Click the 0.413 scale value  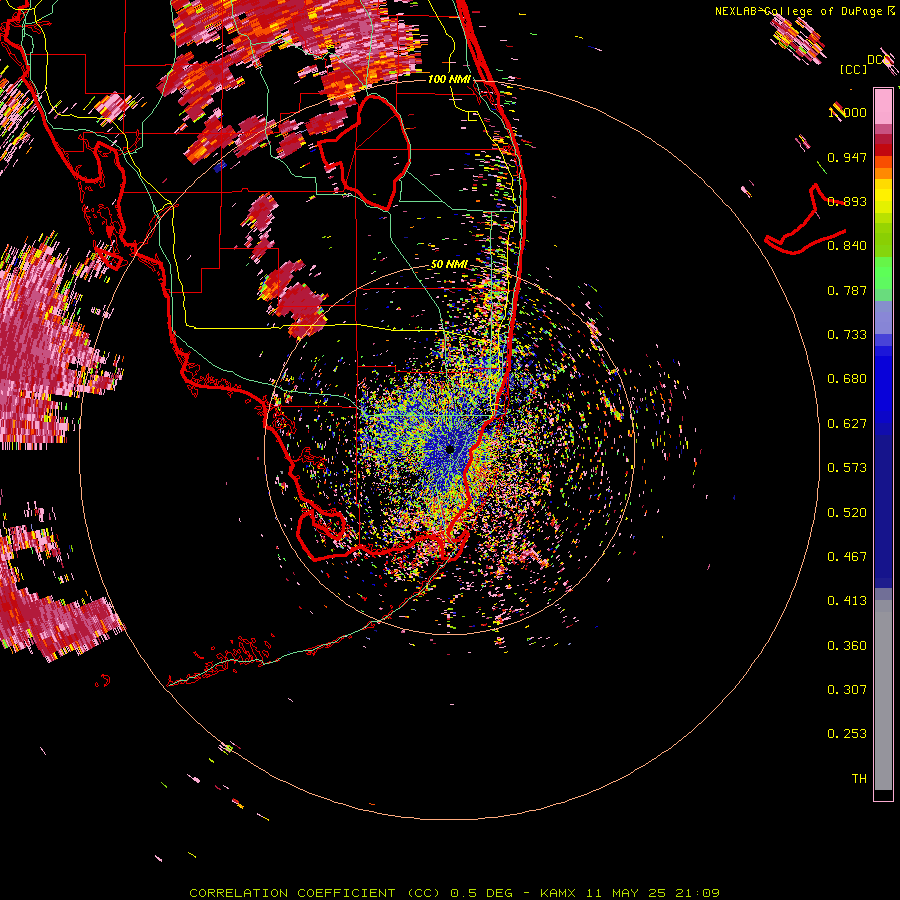[847, 601]
